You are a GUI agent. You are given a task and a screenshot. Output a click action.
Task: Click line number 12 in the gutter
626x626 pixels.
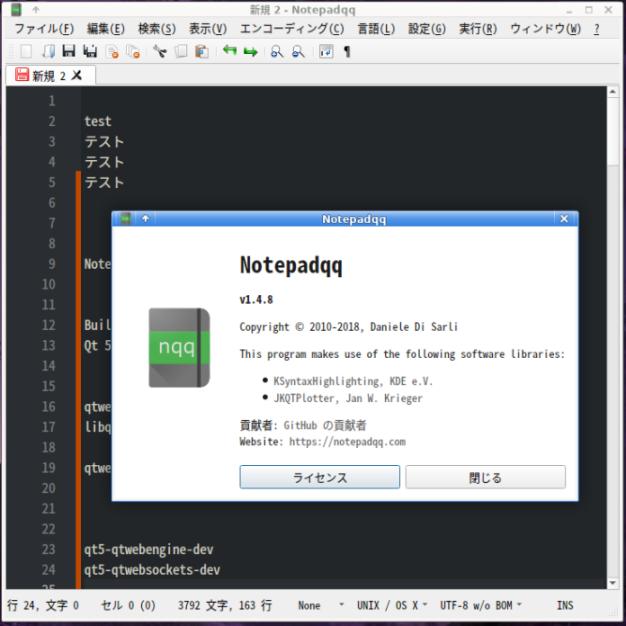point(48,325)
